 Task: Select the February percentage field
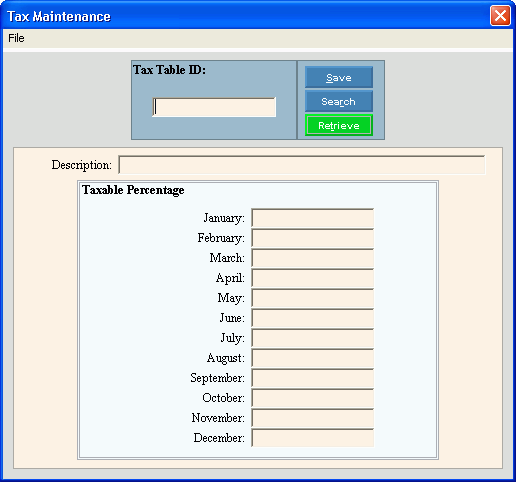pos(312,238)
